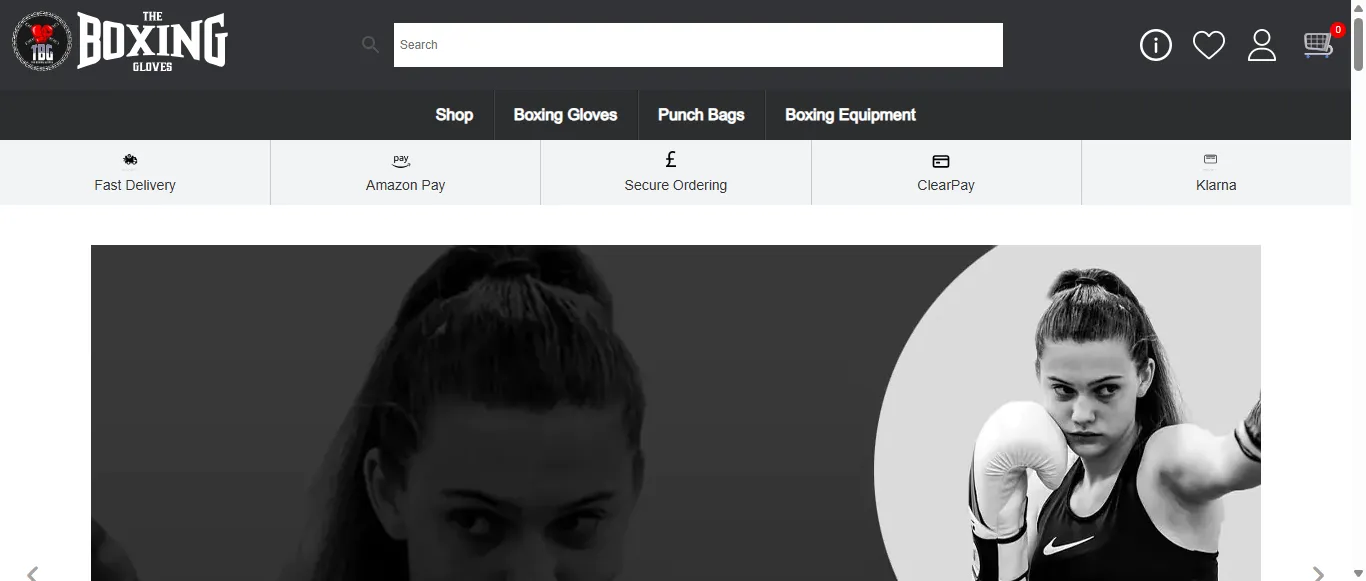Click the Secure Ordering pound icon
This screenshot has height=581, width=1366.
pyautogui.click(x=670, y=158)
